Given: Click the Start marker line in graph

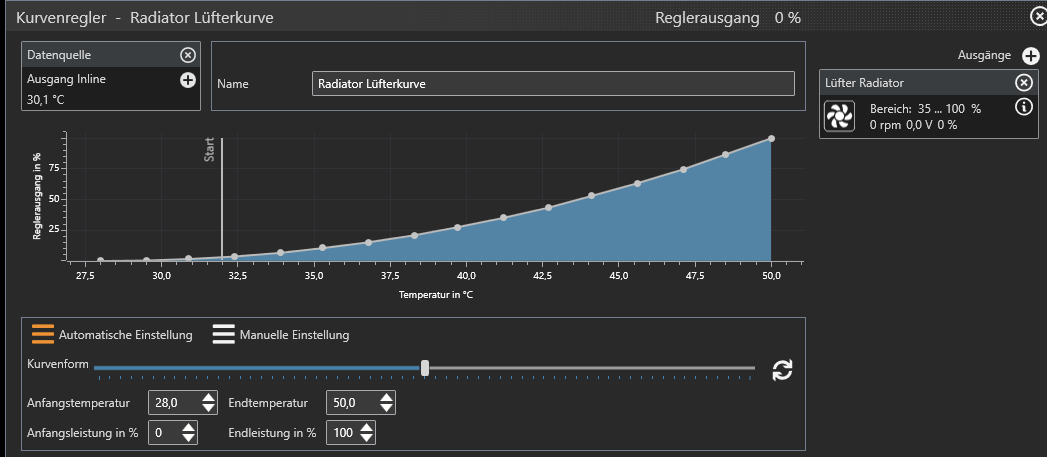Looking at the screenshot, I should coord(222,198).
